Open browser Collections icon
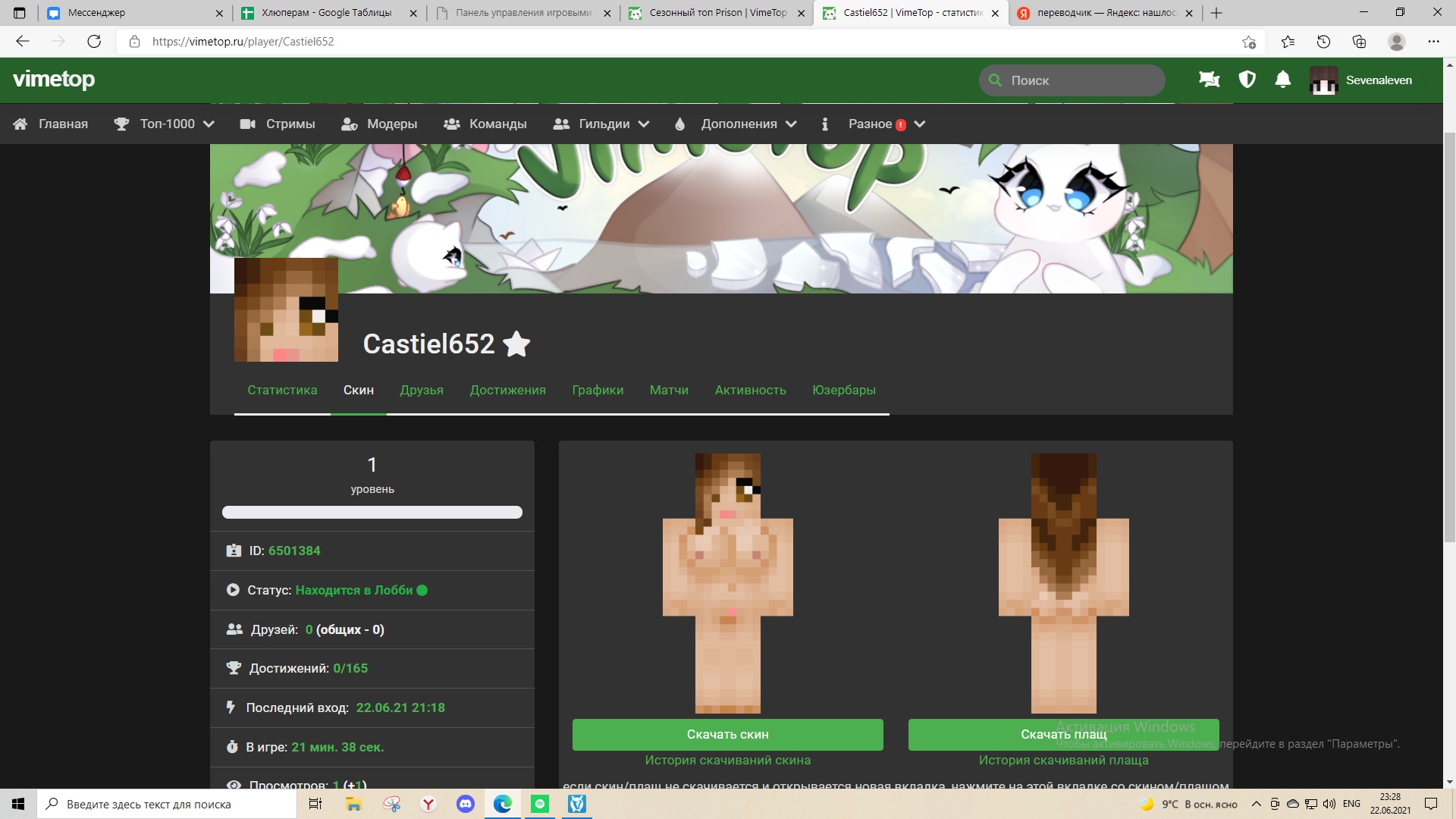 [1359, 42]
